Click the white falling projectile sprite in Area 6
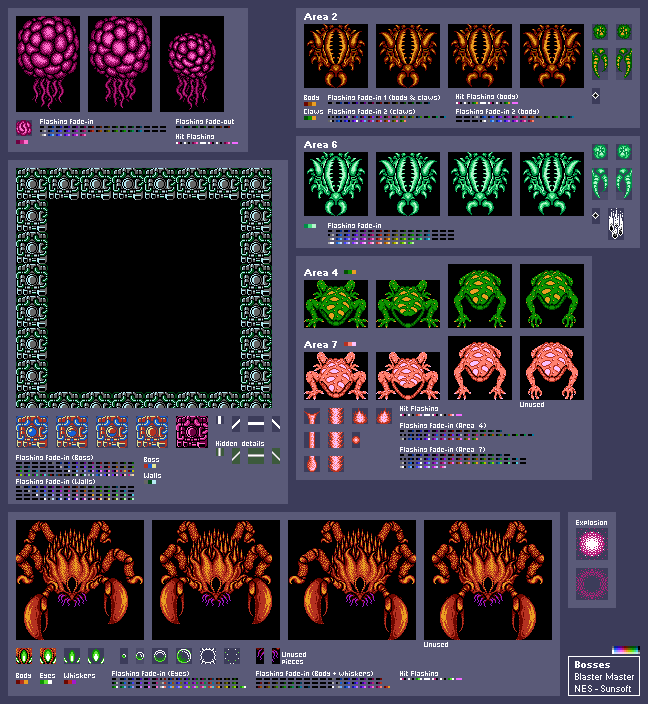The image size is (648, 704). tap(617, 224)
